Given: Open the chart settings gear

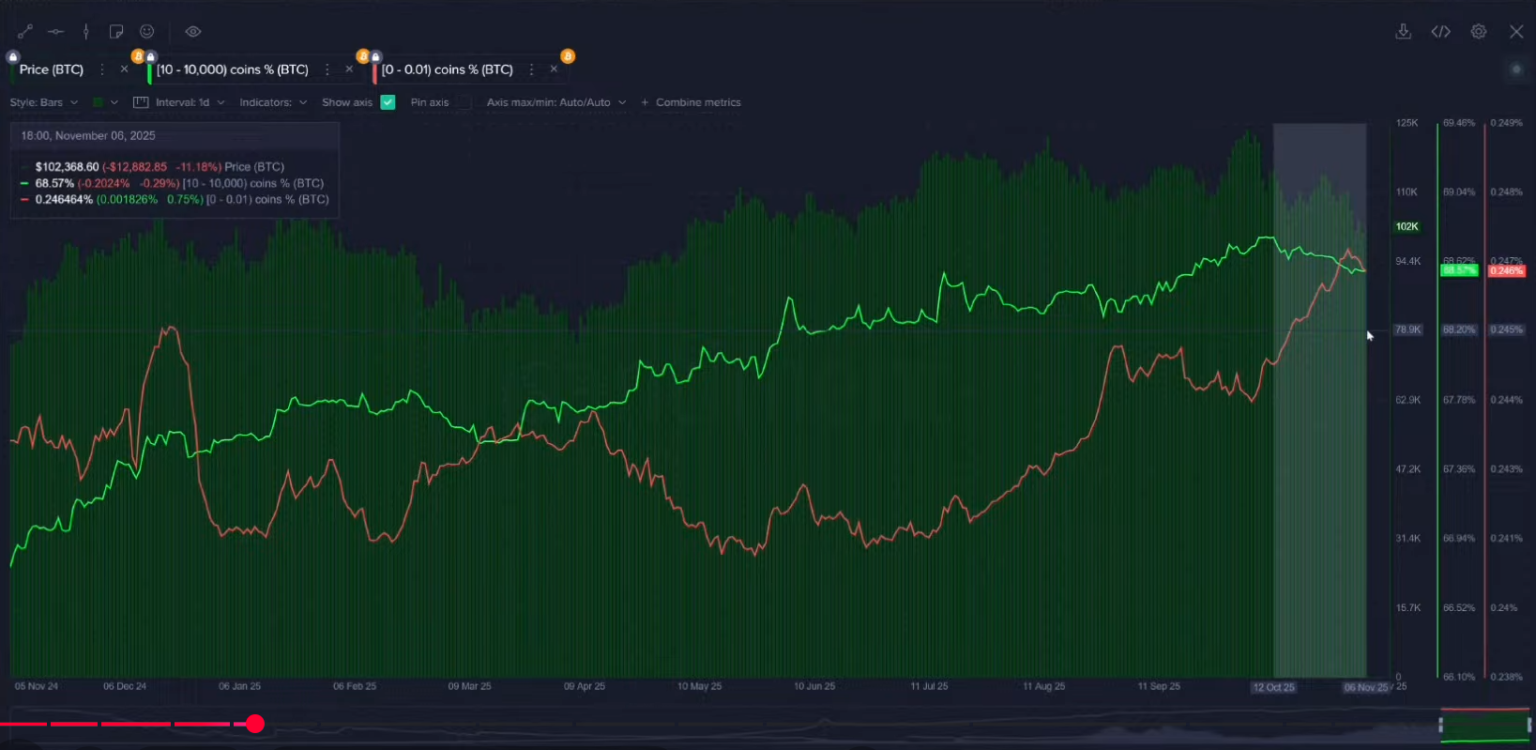Looking at the screenshot, I should tap(1479, 31).
